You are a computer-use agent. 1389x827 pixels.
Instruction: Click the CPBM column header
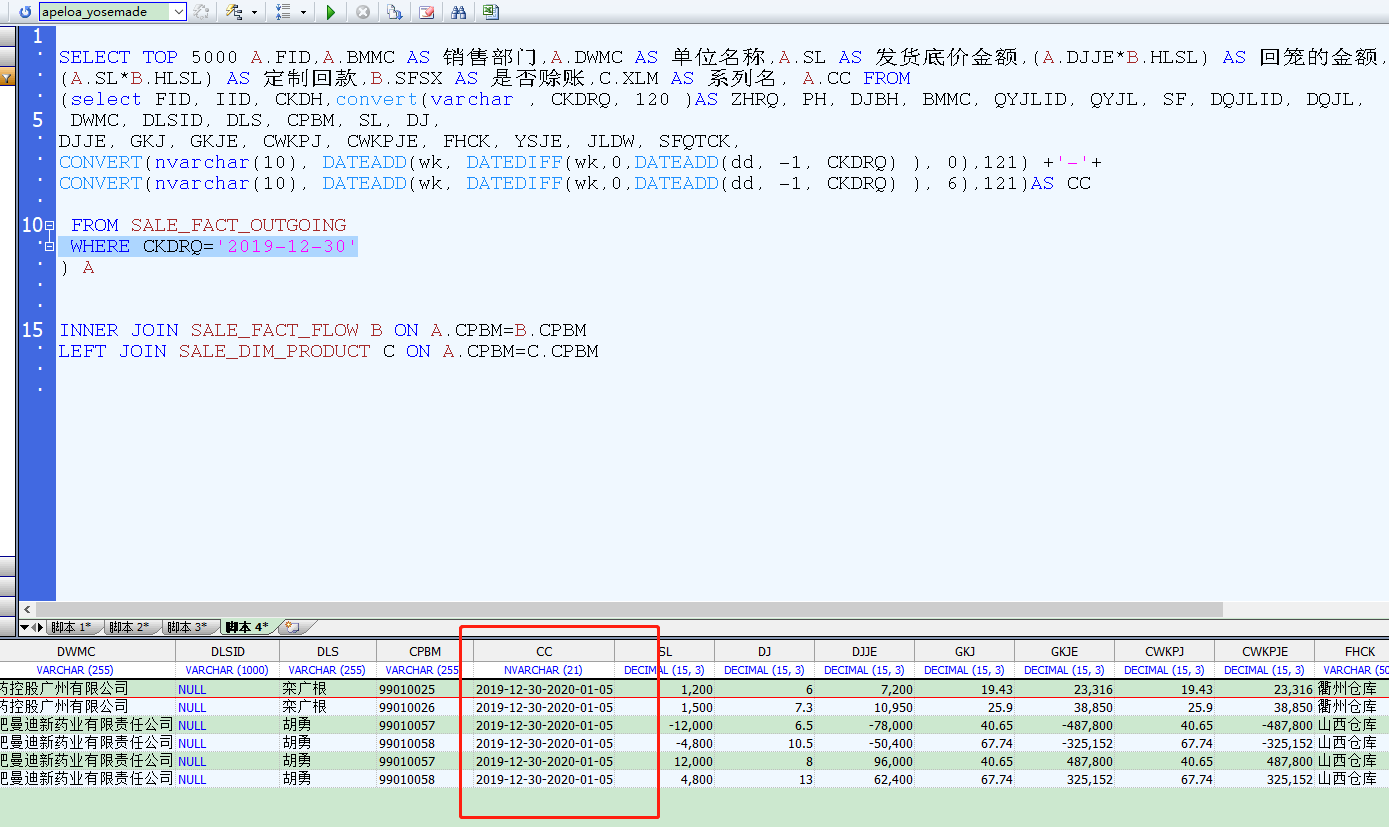424,651
